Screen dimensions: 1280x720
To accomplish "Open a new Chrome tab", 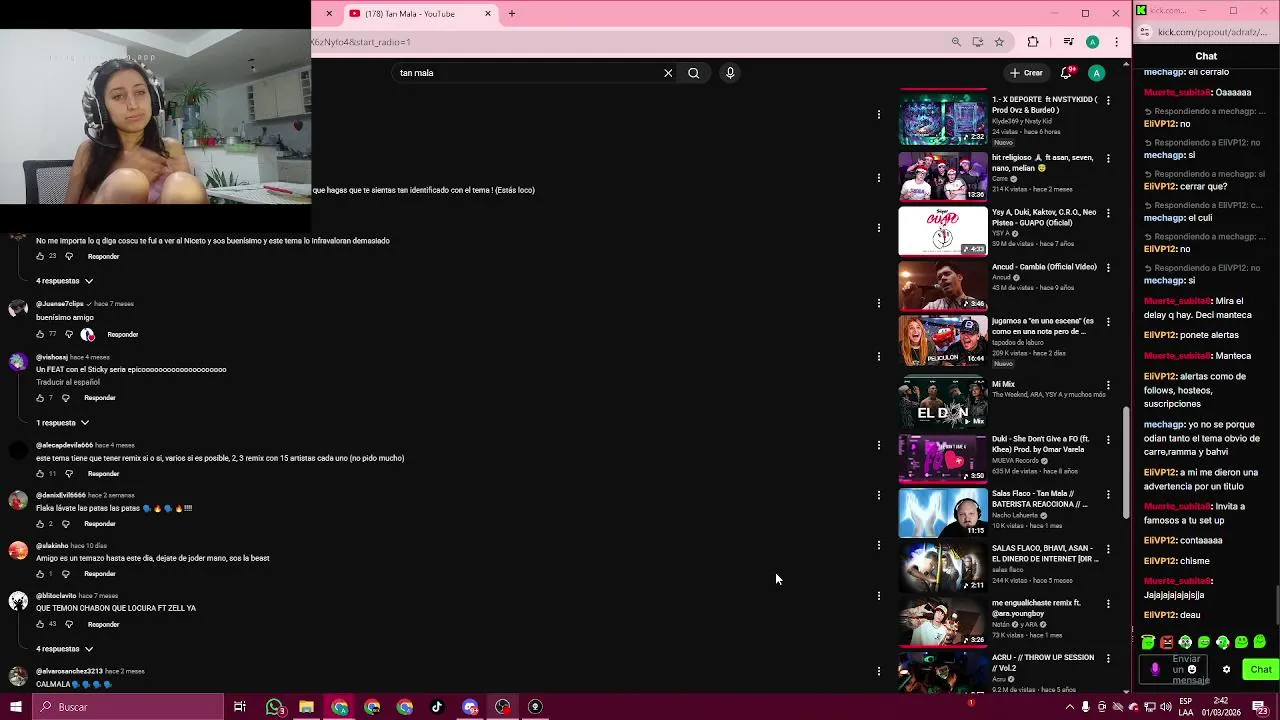I will 511,14.
